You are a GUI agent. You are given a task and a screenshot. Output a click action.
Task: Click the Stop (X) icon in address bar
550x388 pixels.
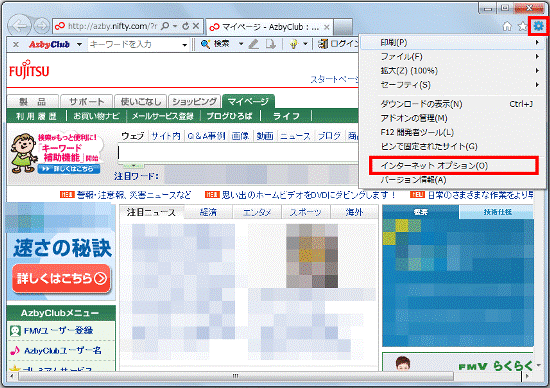[x=196, y=26]
